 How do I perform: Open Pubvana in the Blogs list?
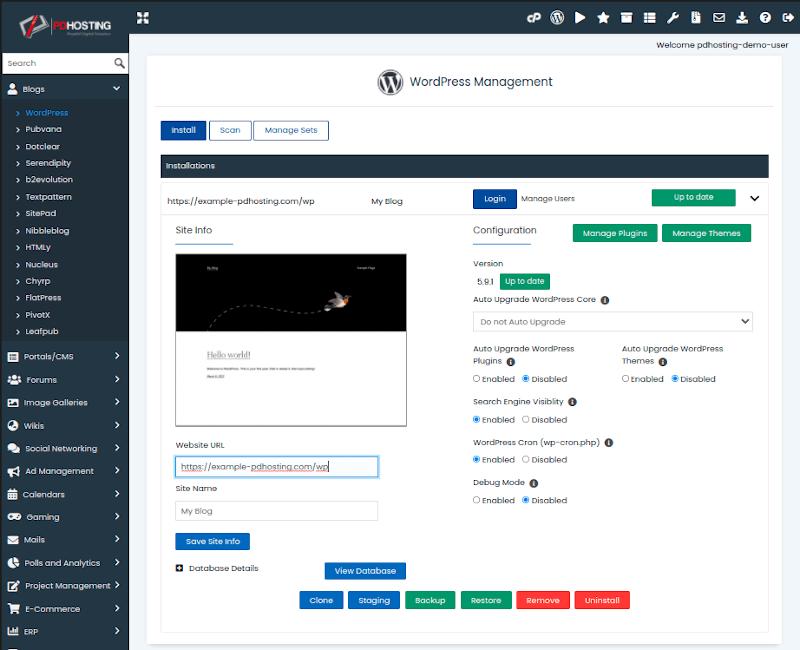(43, 129)
